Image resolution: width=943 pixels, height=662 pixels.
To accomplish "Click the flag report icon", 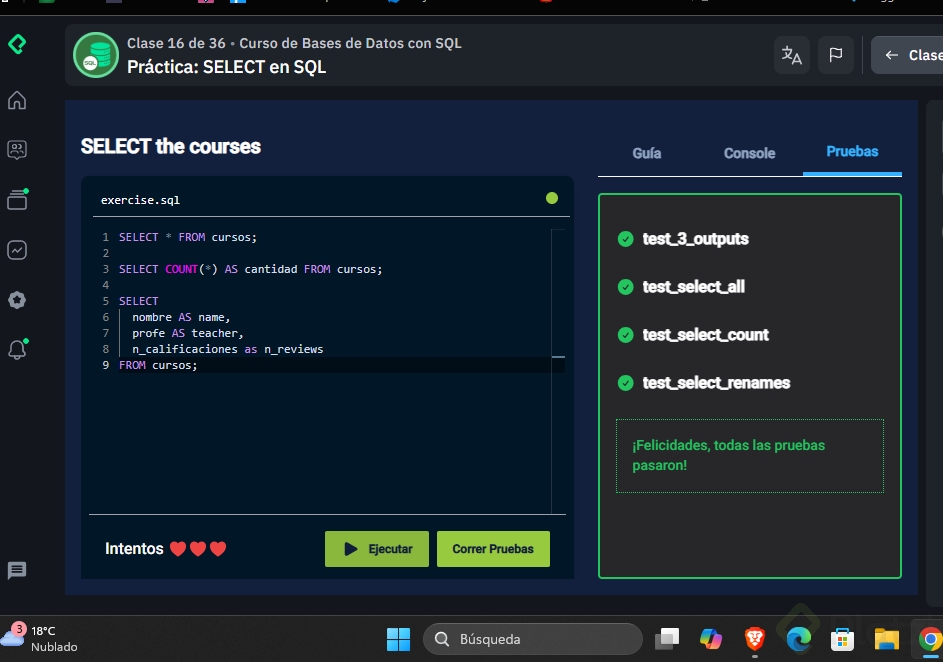I will tap(836, 55).
